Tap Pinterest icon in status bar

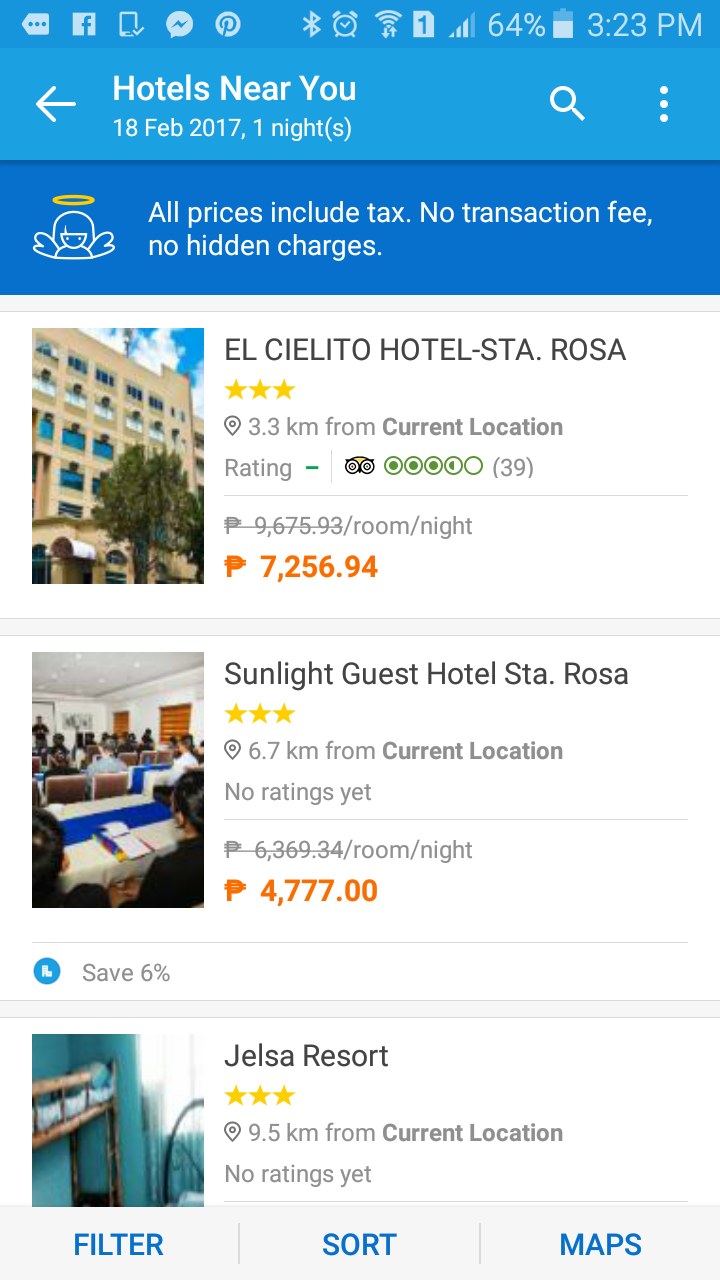(x=228, y=24)
